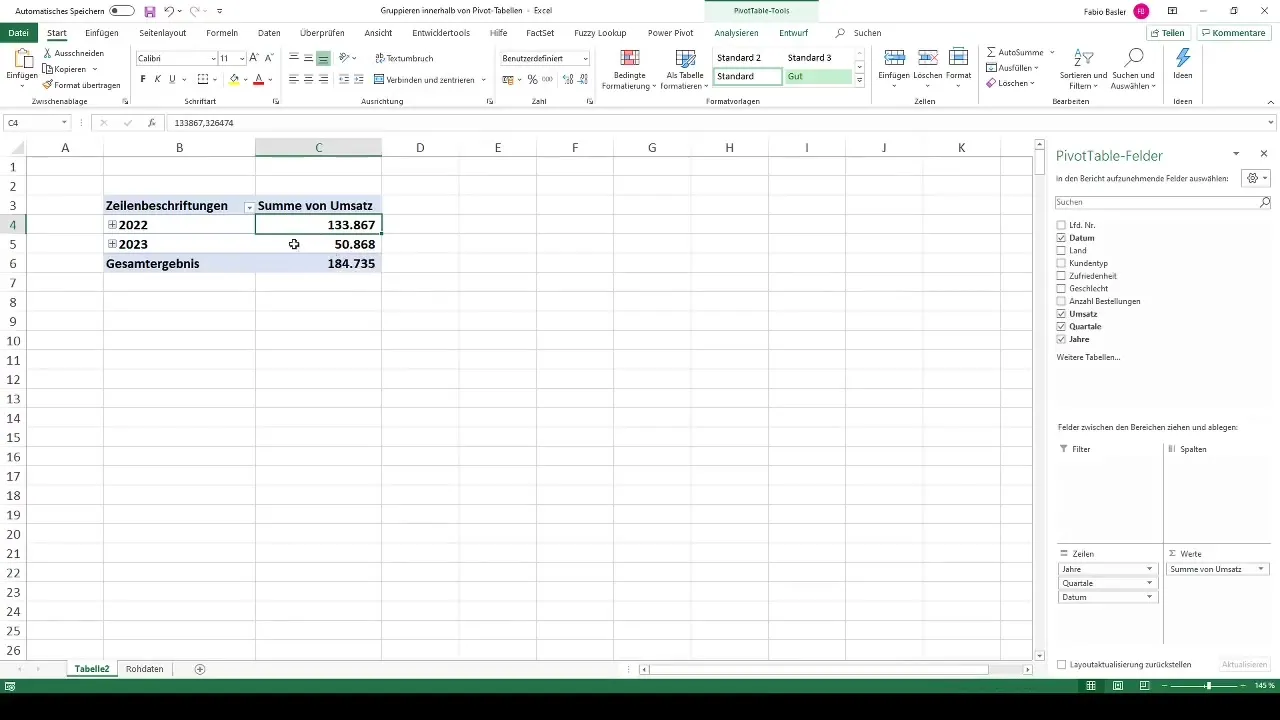Click the fill color bucket icon
Screen dimensions: 1280x720
click(234, 79)
